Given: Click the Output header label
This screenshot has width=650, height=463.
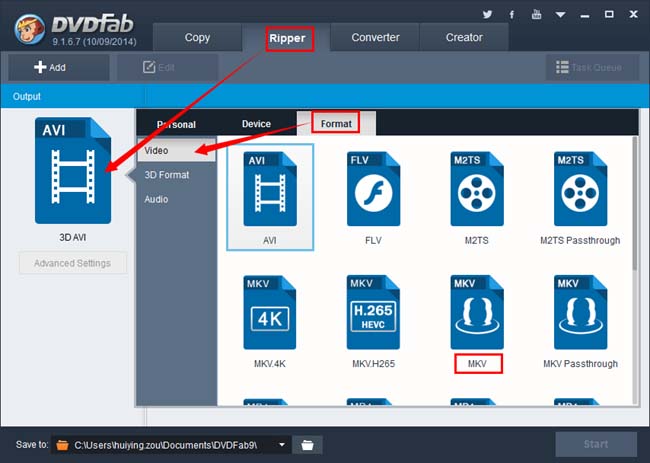Looking at the screenshot, I should pyautogui.click(x=27, y=97).
